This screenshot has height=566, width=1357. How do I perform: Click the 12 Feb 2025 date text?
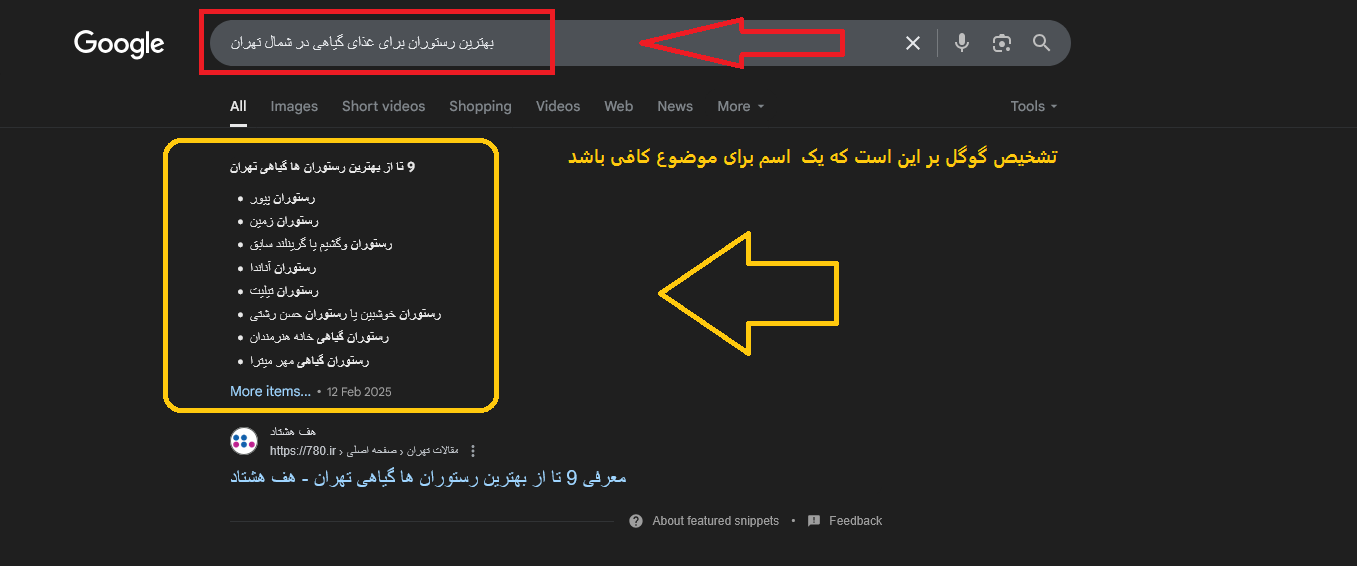pos(359,392)
